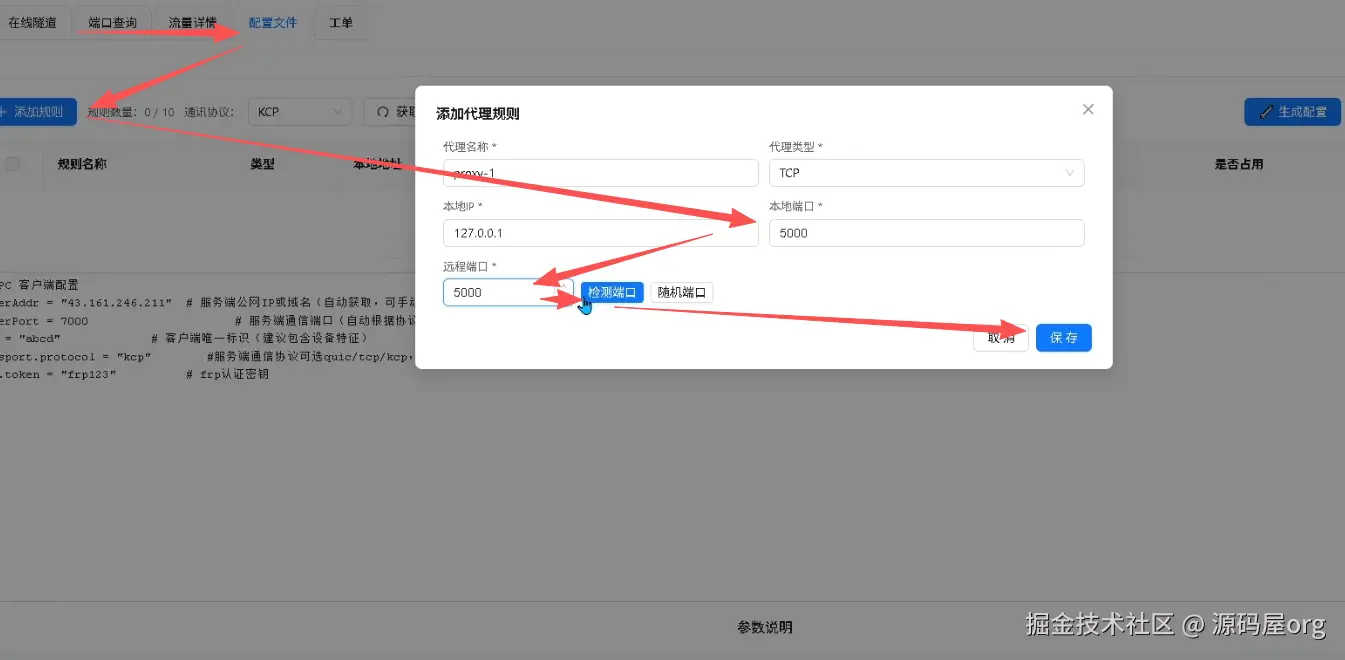Click the refresh icon on the 获取 button
This screenshot has height=660, width=1345.
[x=382, y=112]
